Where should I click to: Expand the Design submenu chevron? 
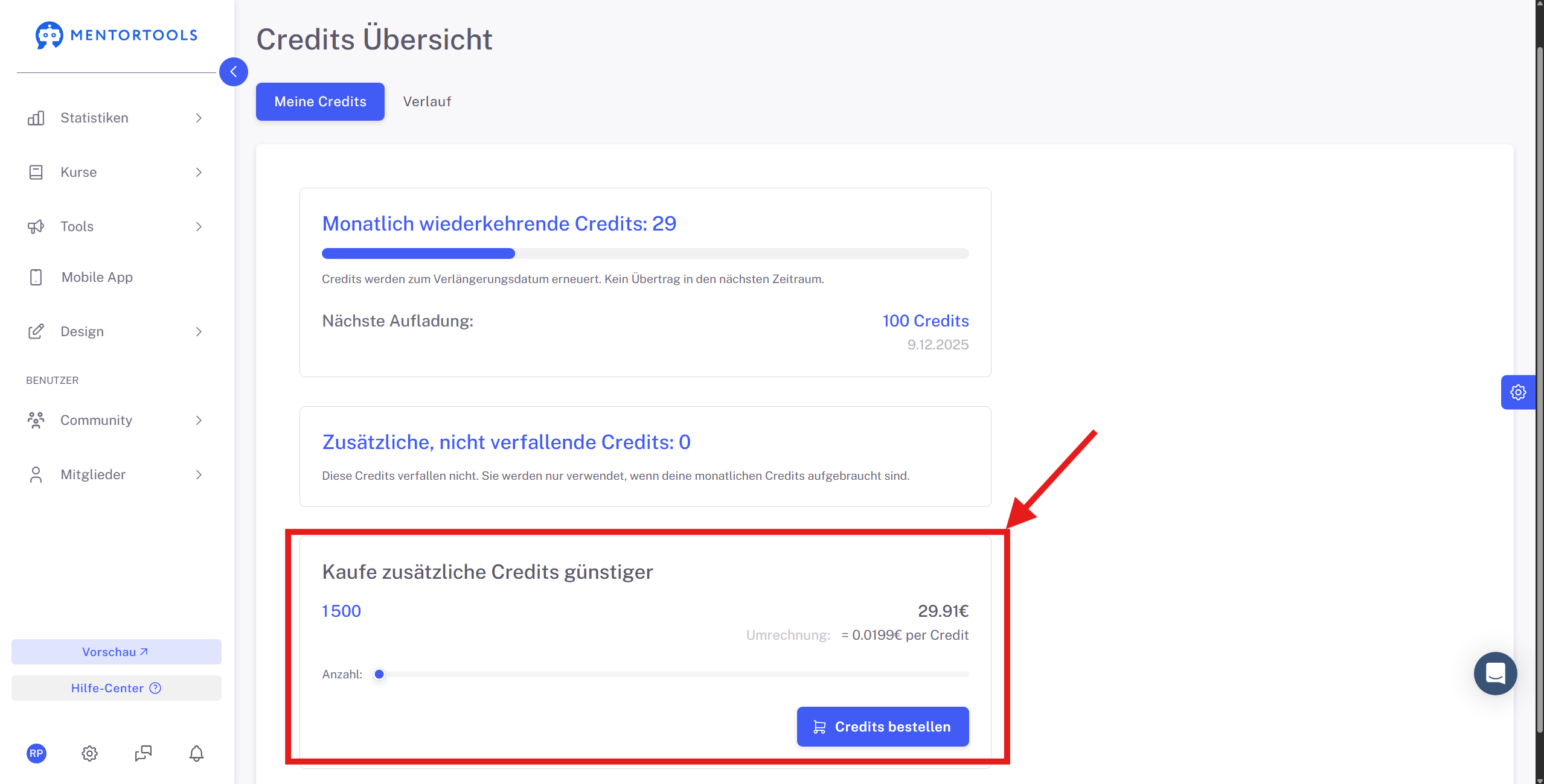199,331
